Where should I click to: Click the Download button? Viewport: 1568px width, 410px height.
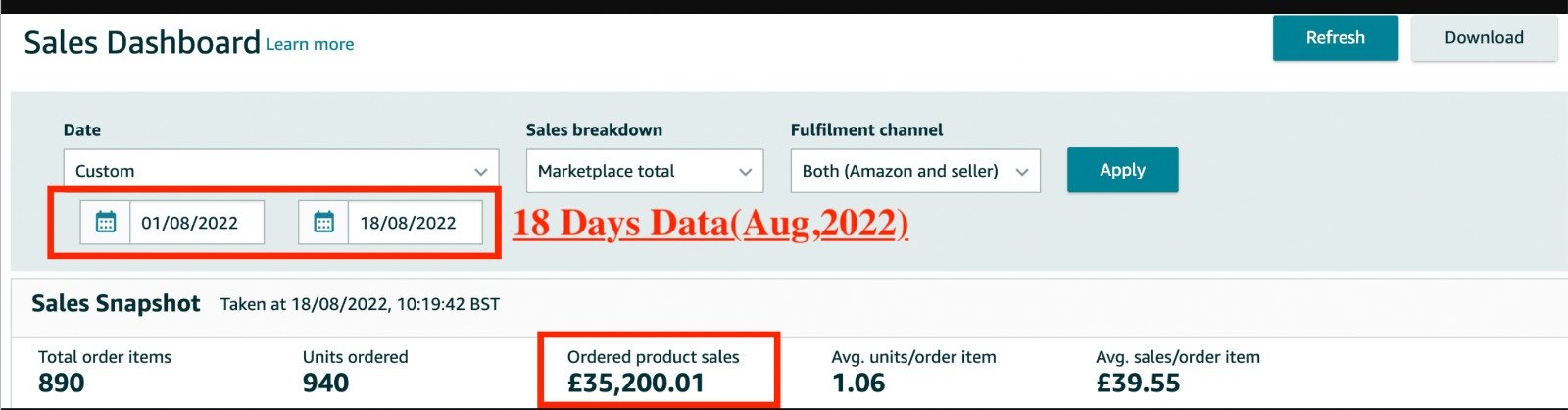[x=1483, y=38]
